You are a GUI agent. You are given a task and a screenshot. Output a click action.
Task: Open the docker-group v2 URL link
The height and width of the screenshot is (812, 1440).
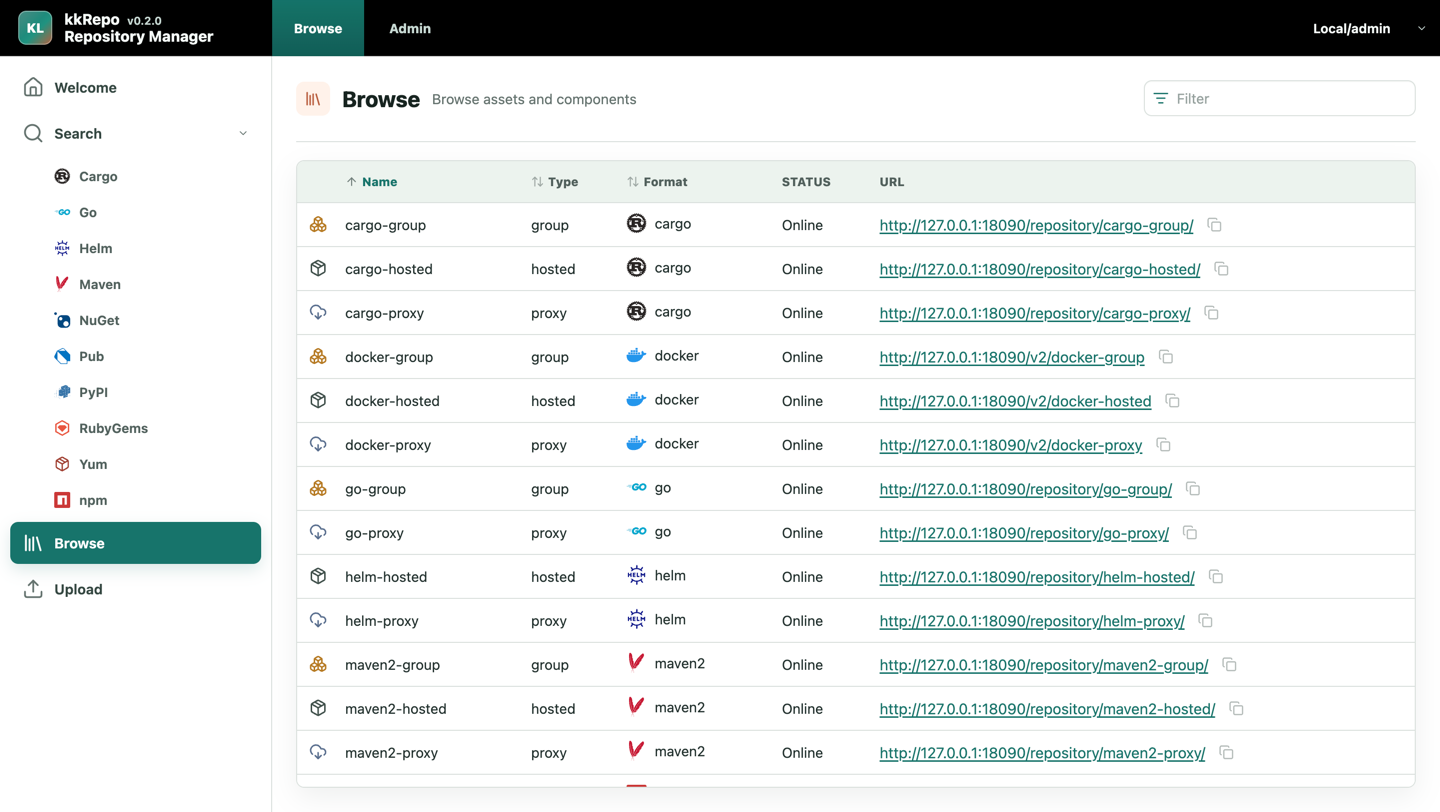pos(1012,357)
